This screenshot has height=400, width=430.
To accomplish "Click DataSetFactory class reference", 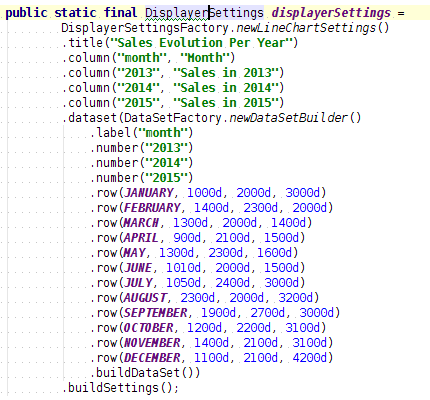I will pyautogui.click(x=173, y=118).
